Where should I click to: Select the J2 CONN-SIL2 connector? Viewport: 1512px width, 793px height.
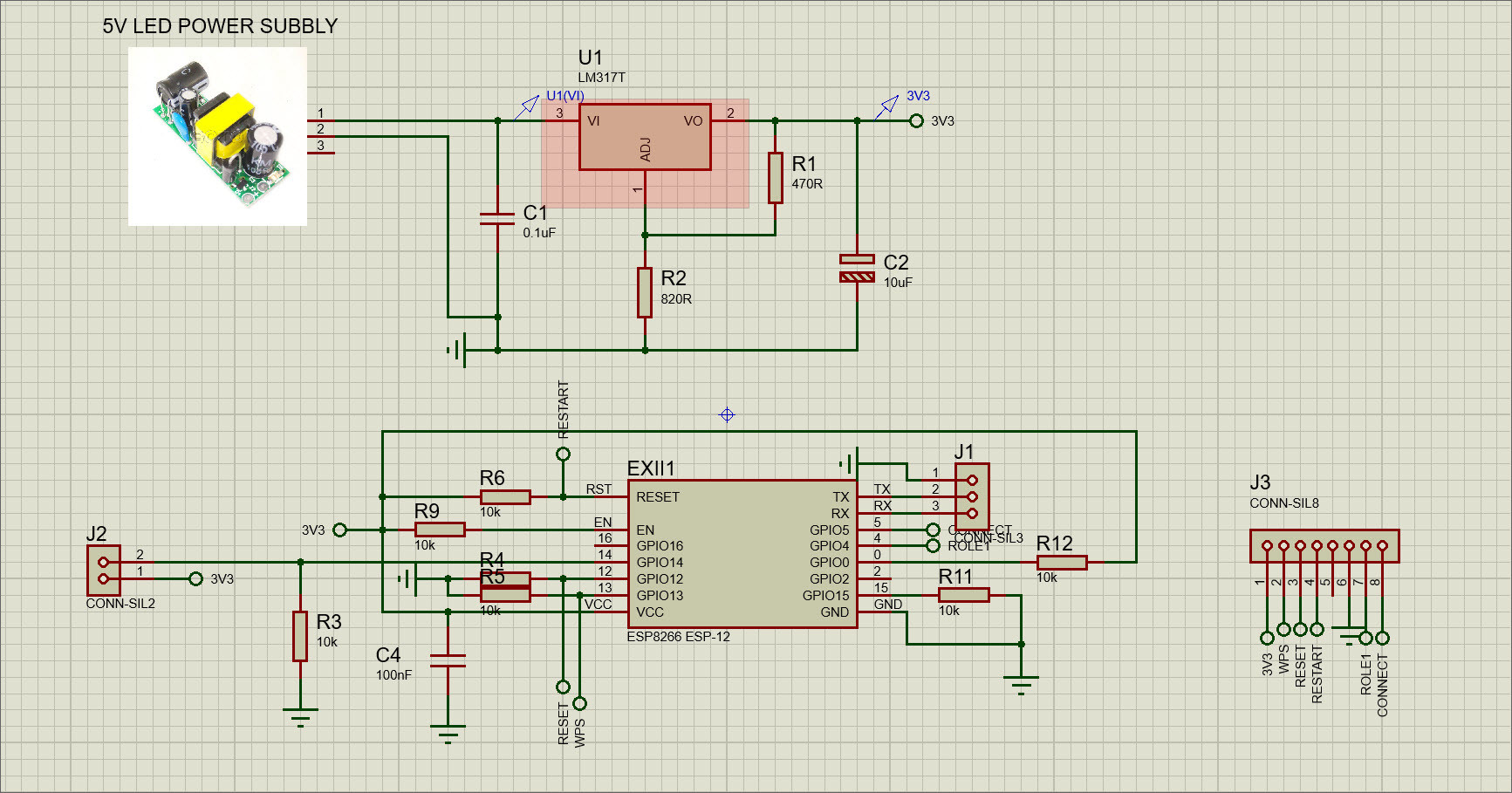pyautogui.click(x=104, y=571)
